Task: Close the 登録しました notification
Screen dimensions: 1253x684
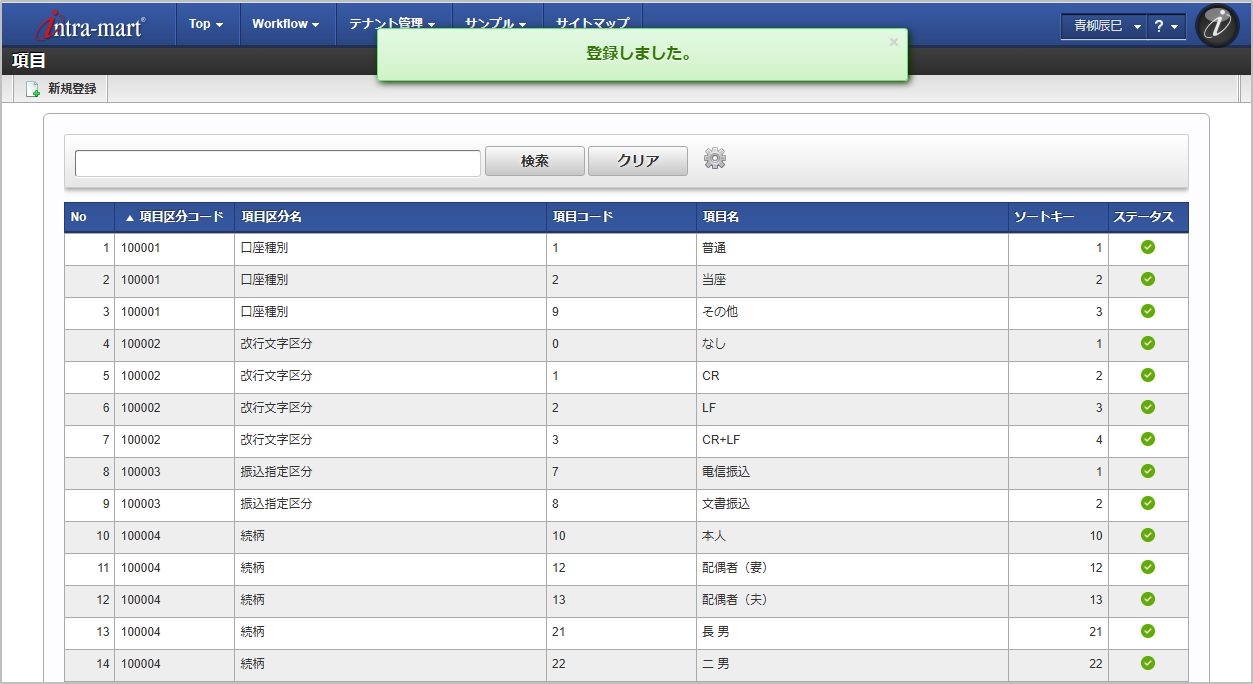Action: (893, 42)
